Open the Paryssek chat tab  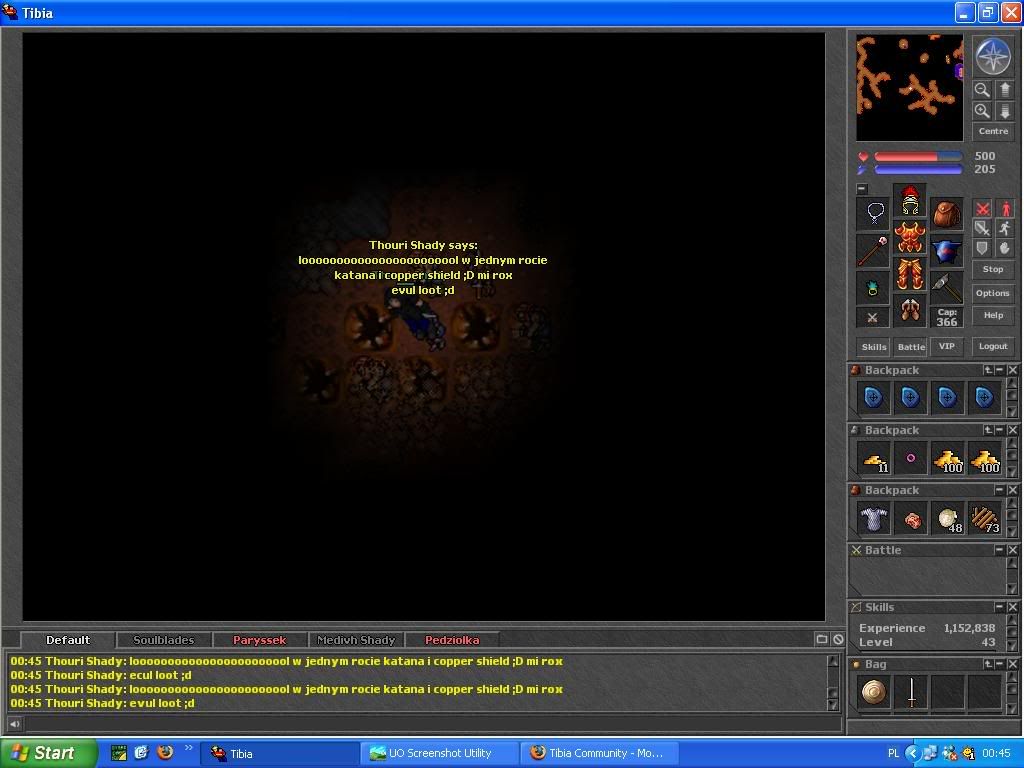coord(259,640)
